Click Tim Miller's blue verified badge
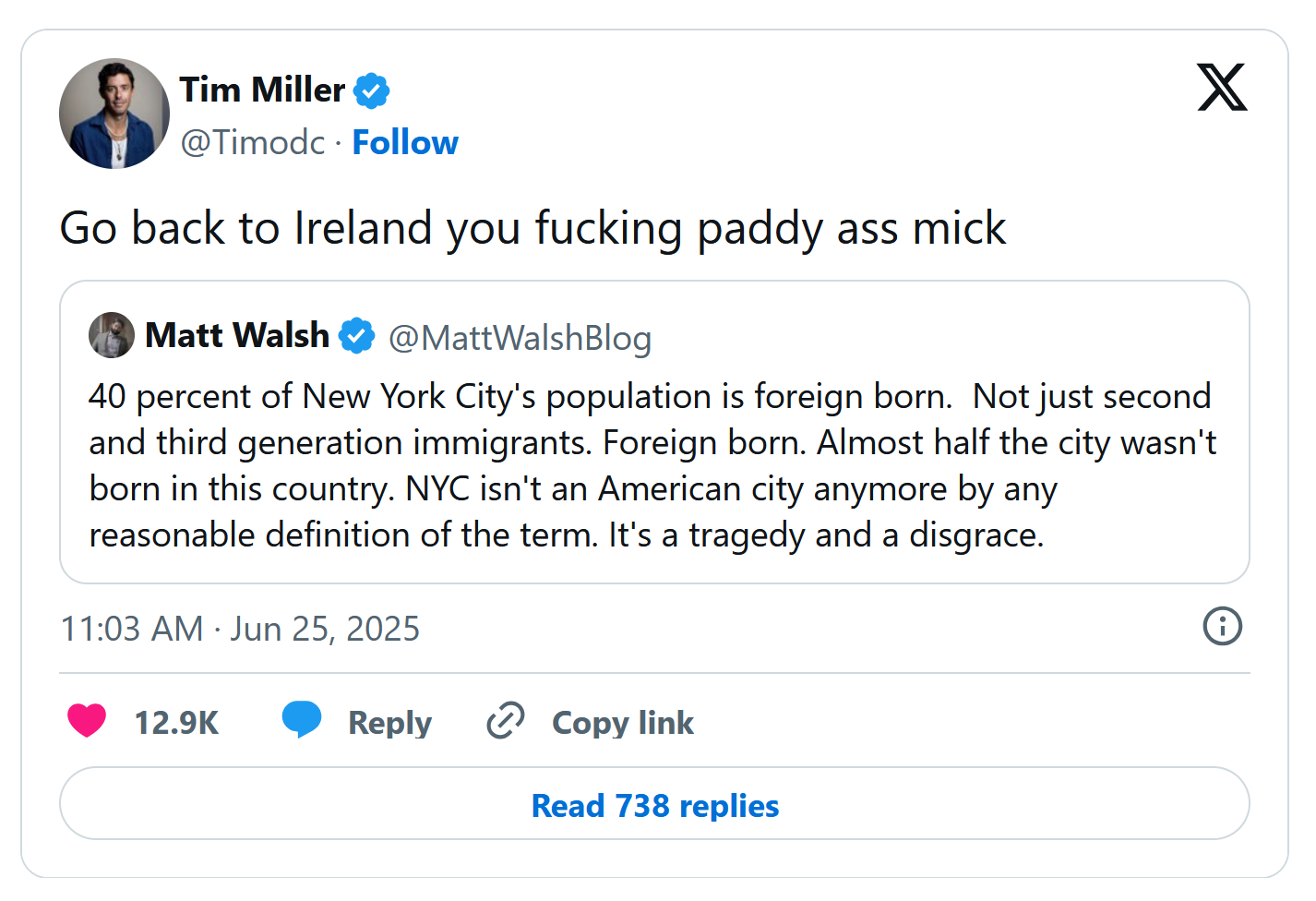The image size is (1316, 901). coord(372,90)
